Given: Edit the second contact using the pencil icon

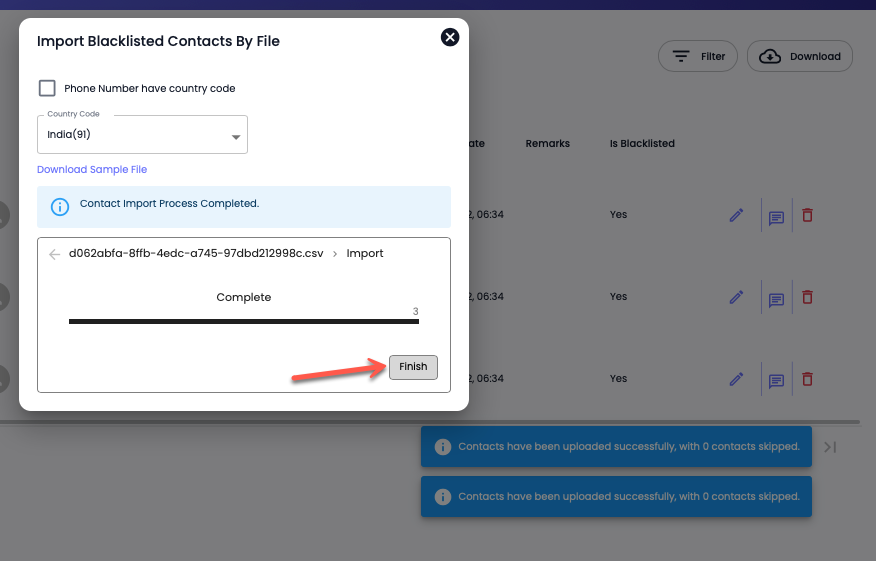Looking at the screenshot, I should [x=736, y=297].
